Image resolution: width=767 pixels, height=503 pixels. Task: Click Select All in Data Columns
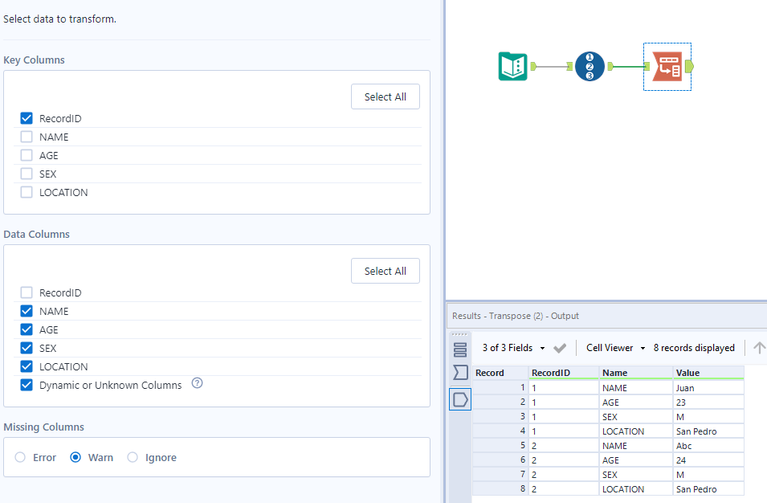pos(385,271)
